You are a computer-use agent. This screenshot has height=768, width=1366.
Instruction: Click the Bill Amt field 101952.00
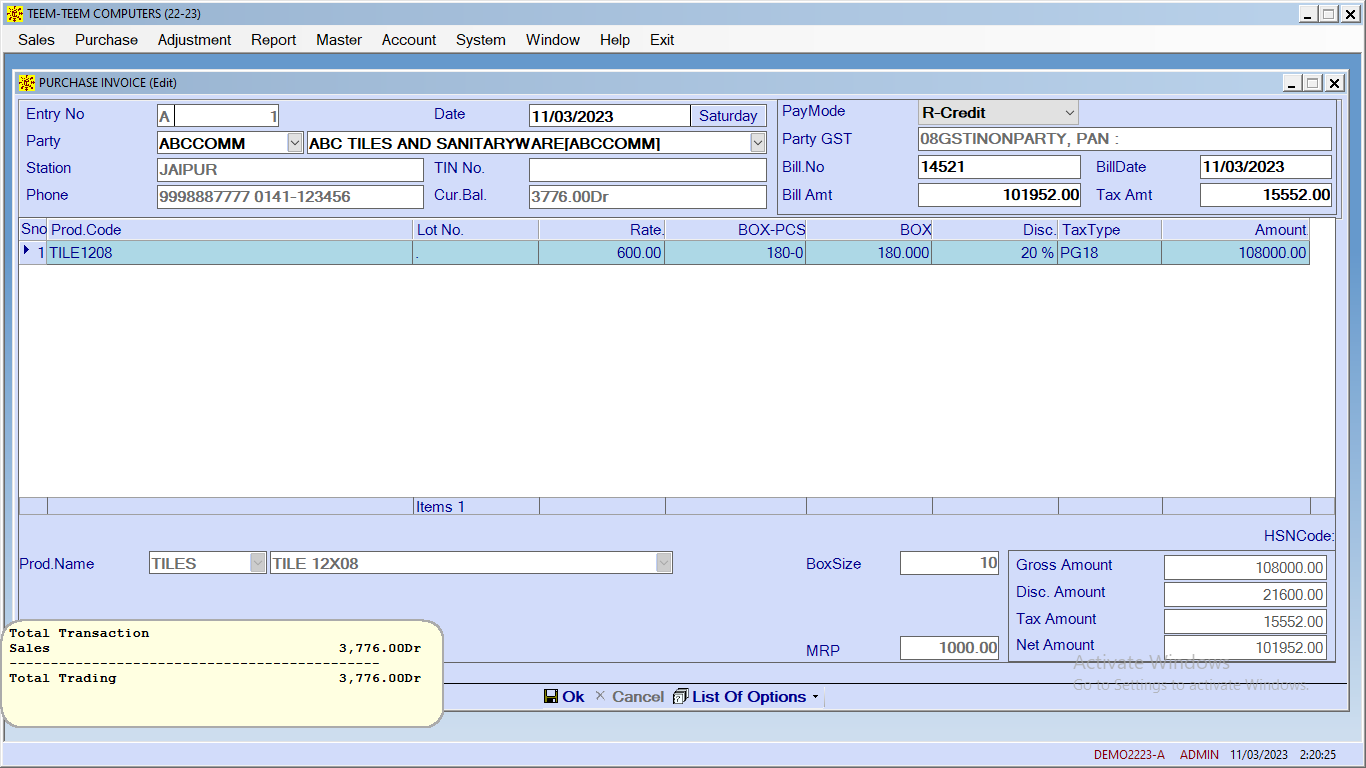pos(999,195)
